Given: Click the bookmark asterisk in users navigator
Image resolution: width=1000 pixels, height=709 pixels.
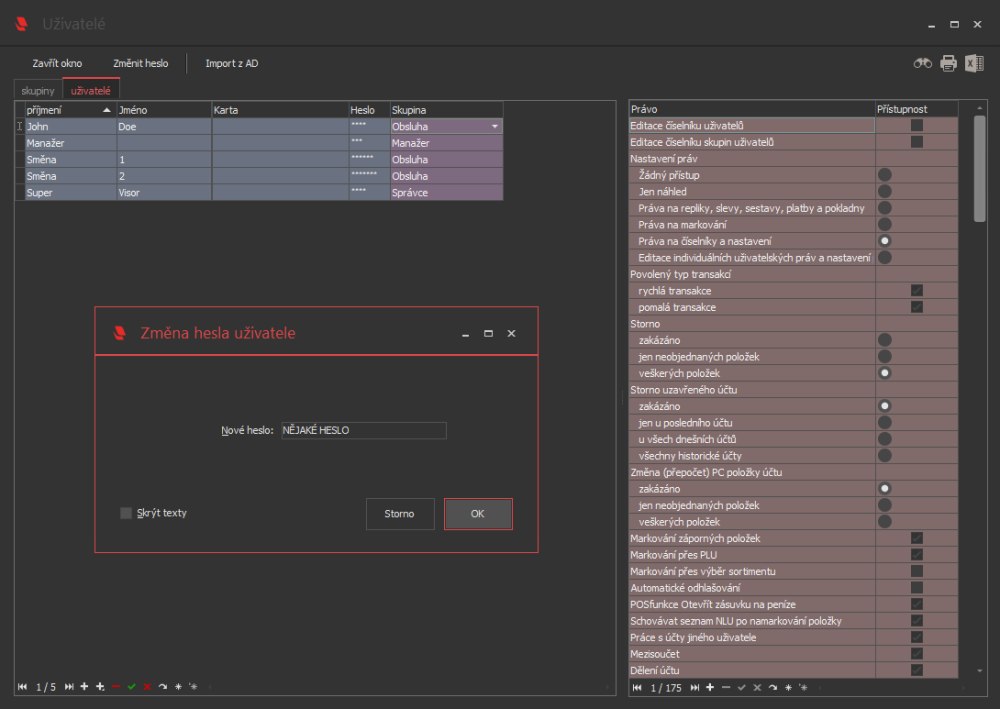Looking at the screenshot, I should [x=179, y=687].
